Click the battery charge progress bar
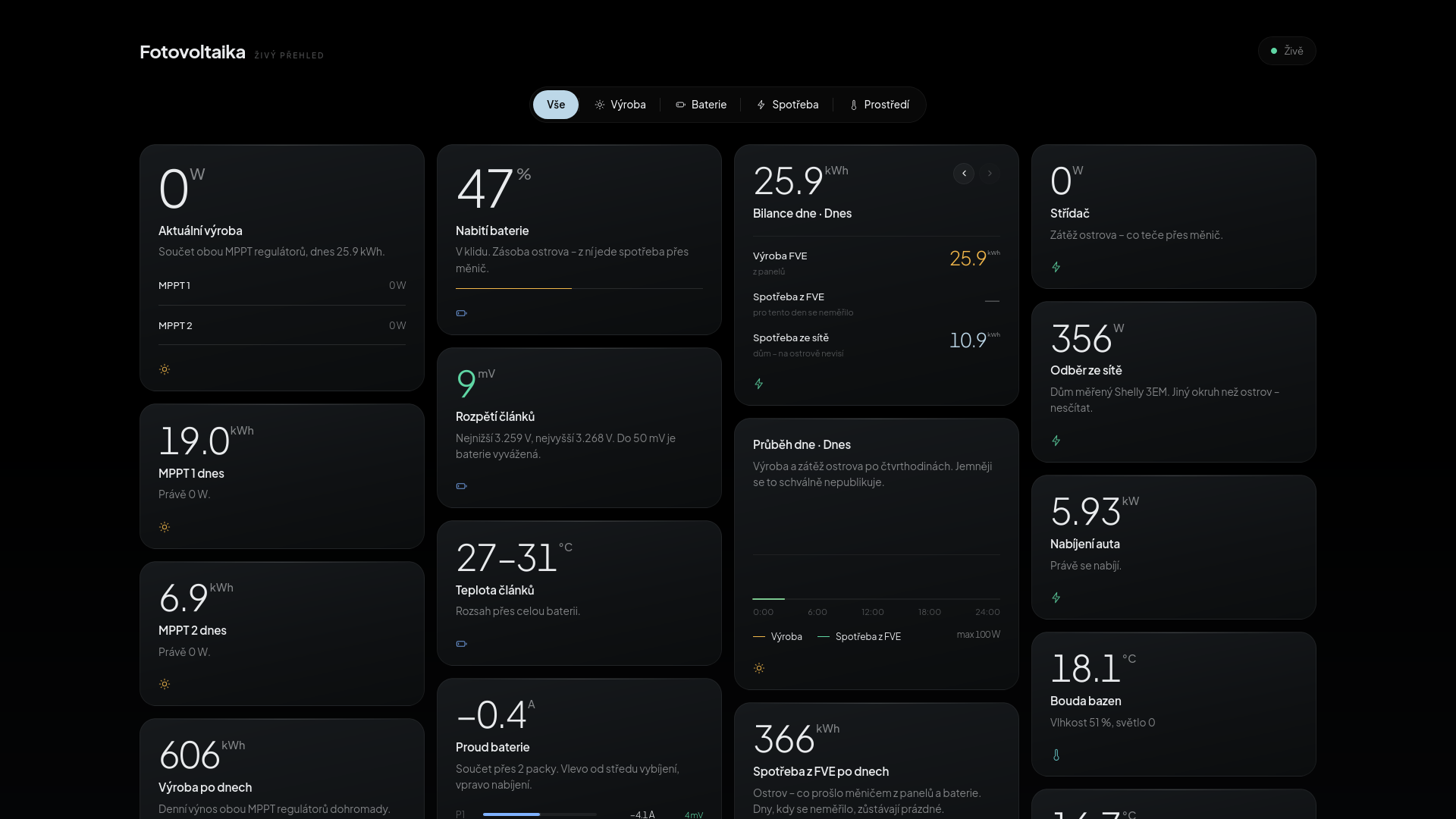Screen dimensions: 1456x819 pos(579,288)
